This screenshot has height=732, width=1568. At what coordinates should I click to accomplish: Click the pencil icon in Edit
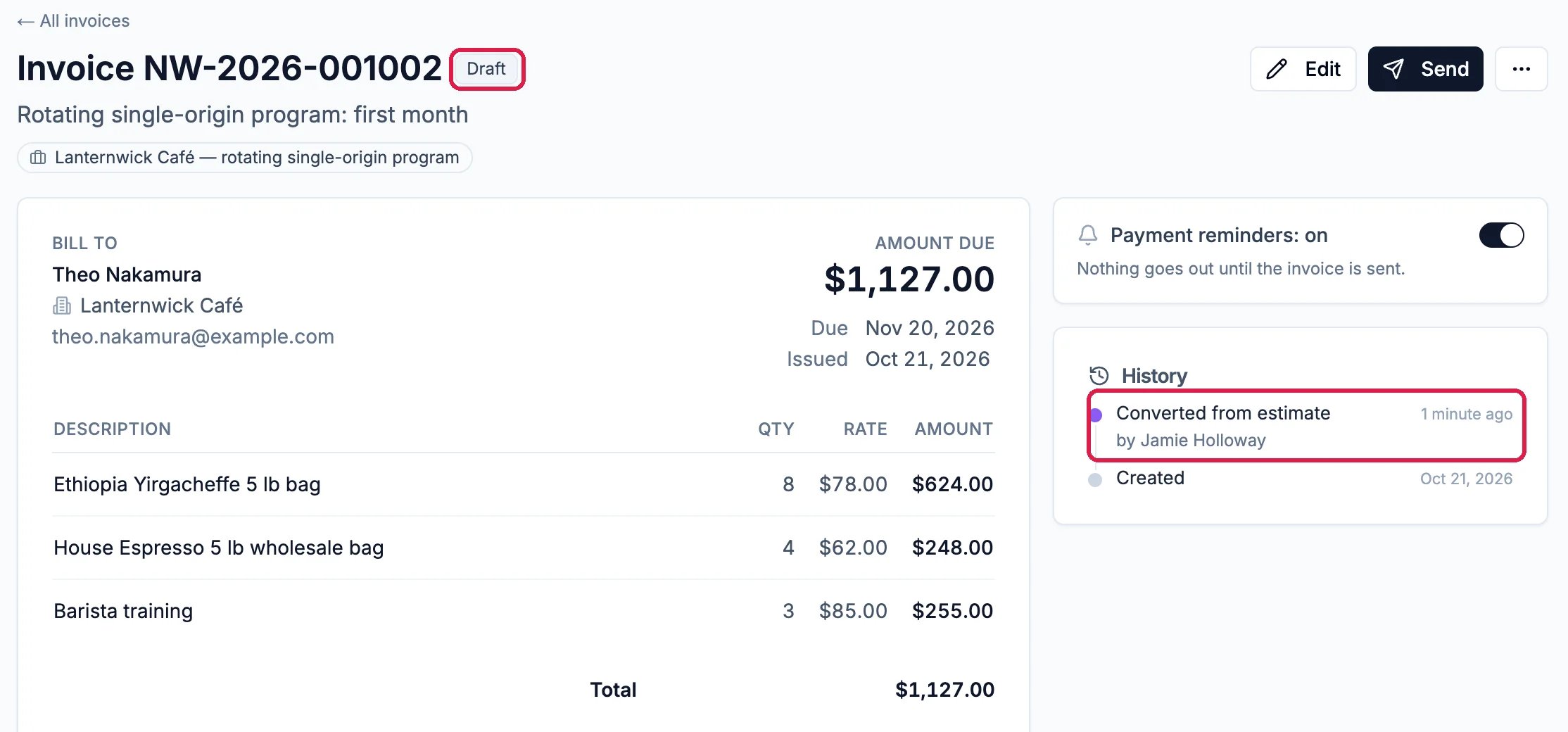tap(1276, 69)
